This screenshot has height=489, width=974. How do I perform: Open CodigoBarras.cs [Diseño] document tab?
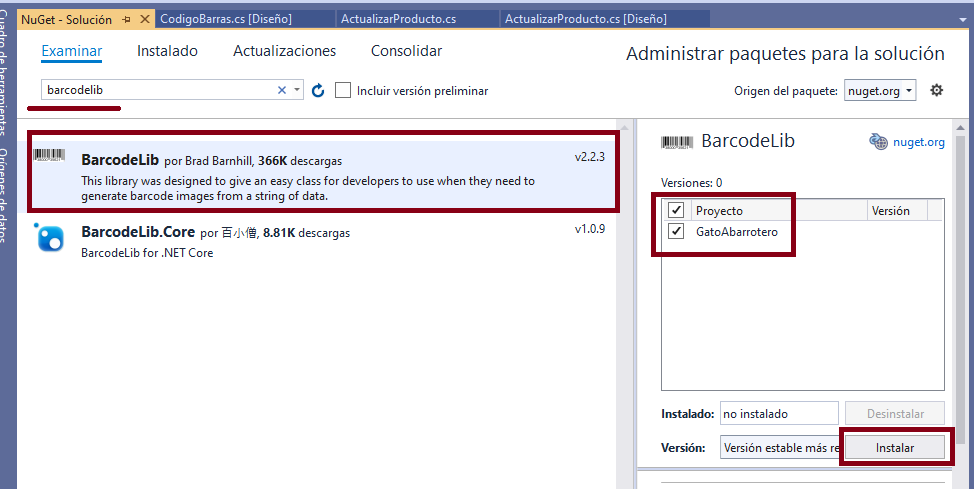pos(245,19)
